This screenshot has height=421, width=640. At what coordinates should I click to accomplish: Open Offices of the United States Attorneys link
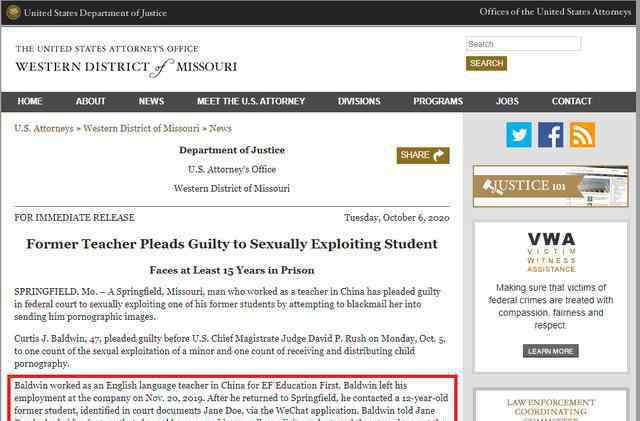point(555,12)
